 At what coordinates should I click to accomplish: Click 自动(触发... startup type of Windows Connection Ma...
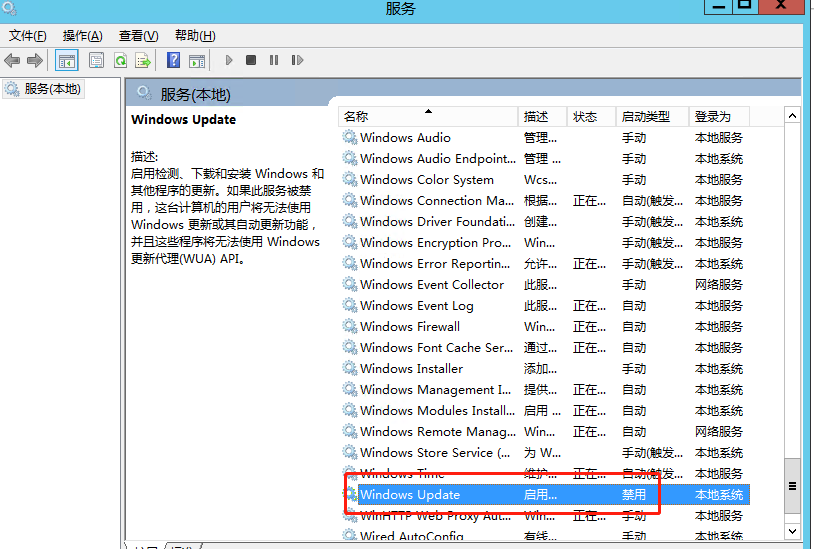(653, 201)
